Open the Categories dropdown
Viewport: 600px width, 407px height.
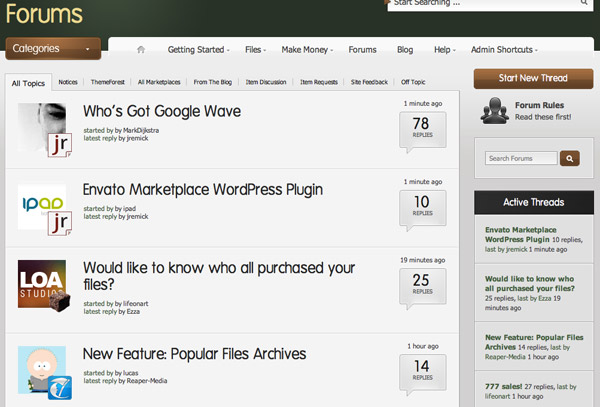(x=53, y=49)
